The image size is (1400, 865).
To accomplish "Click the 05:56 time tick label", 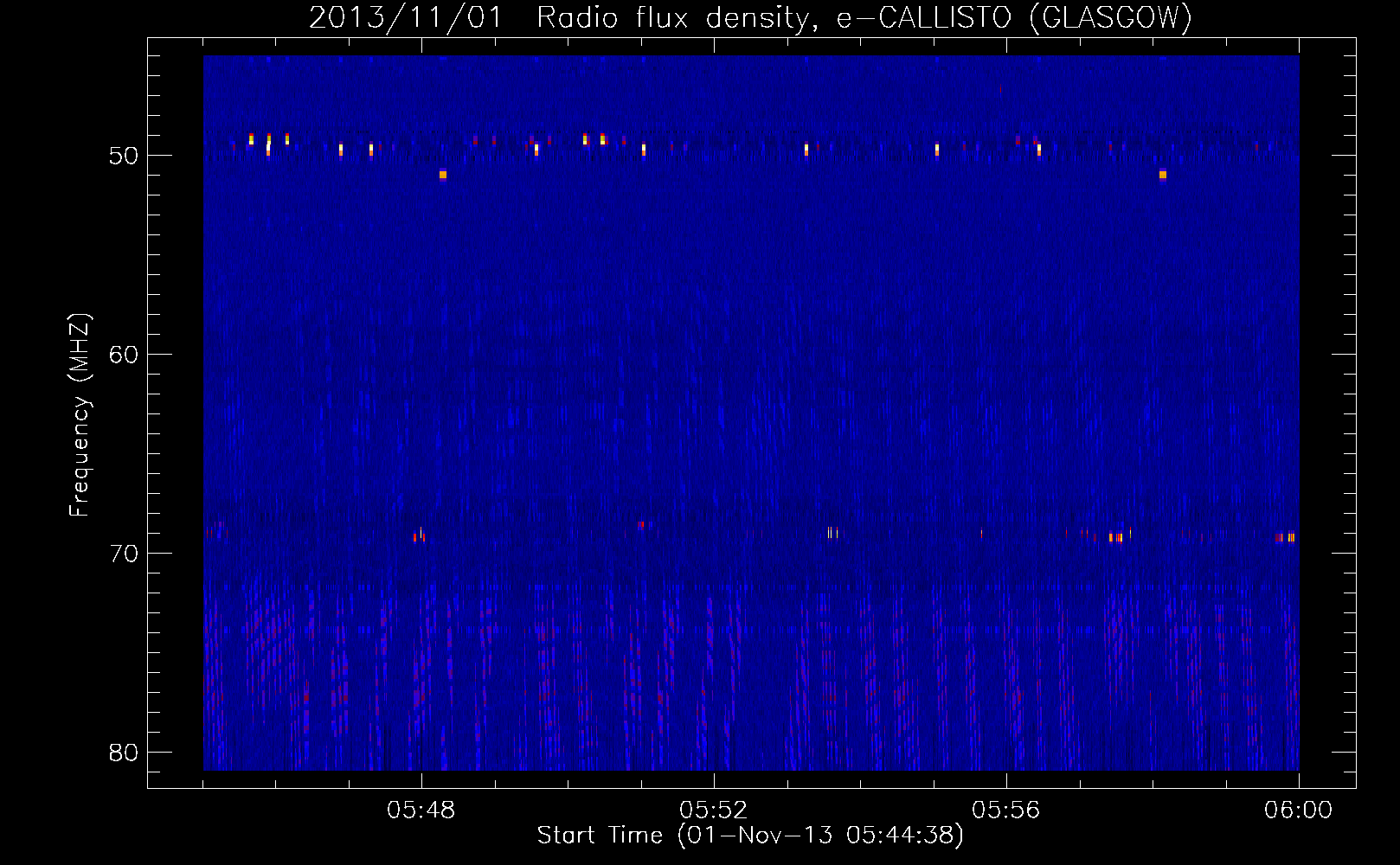I will [1006, 811].
